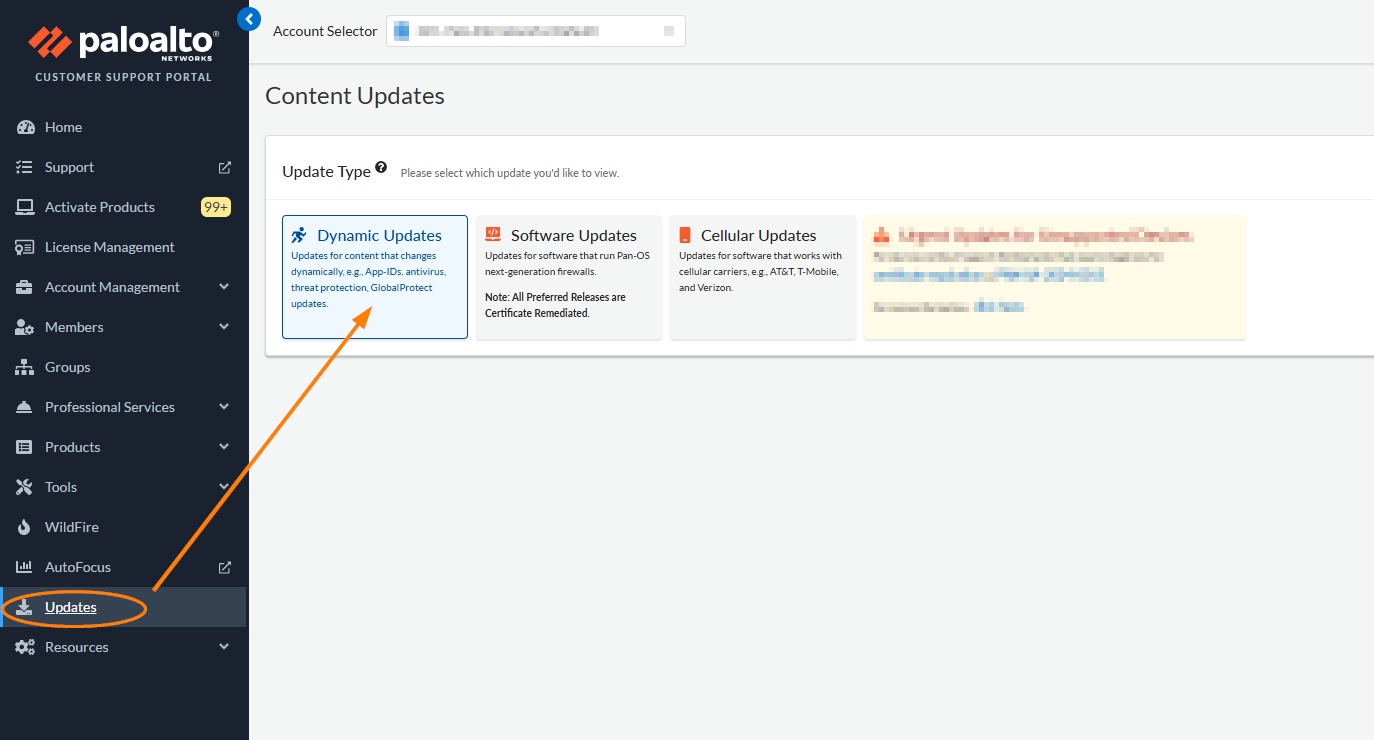
Task: Click the Tools label in the sidebar
Action: (61, 487)
